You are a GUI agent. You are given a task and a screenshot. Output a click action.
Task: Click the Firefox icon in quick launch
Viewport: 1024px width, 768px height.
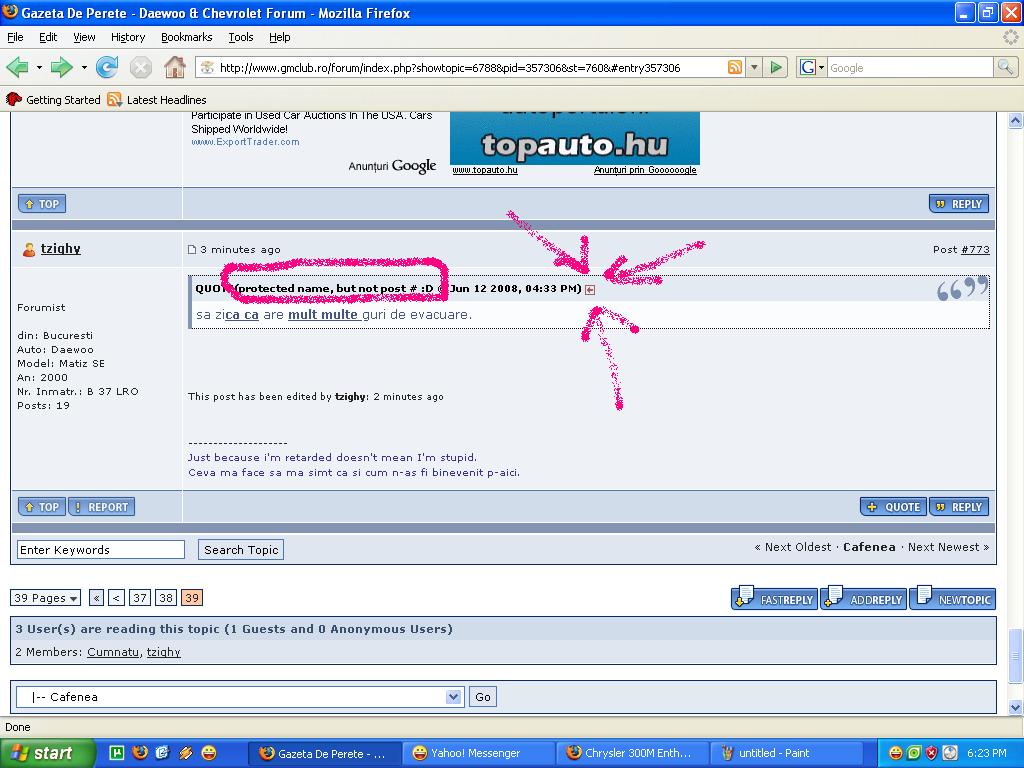point(140,753)
